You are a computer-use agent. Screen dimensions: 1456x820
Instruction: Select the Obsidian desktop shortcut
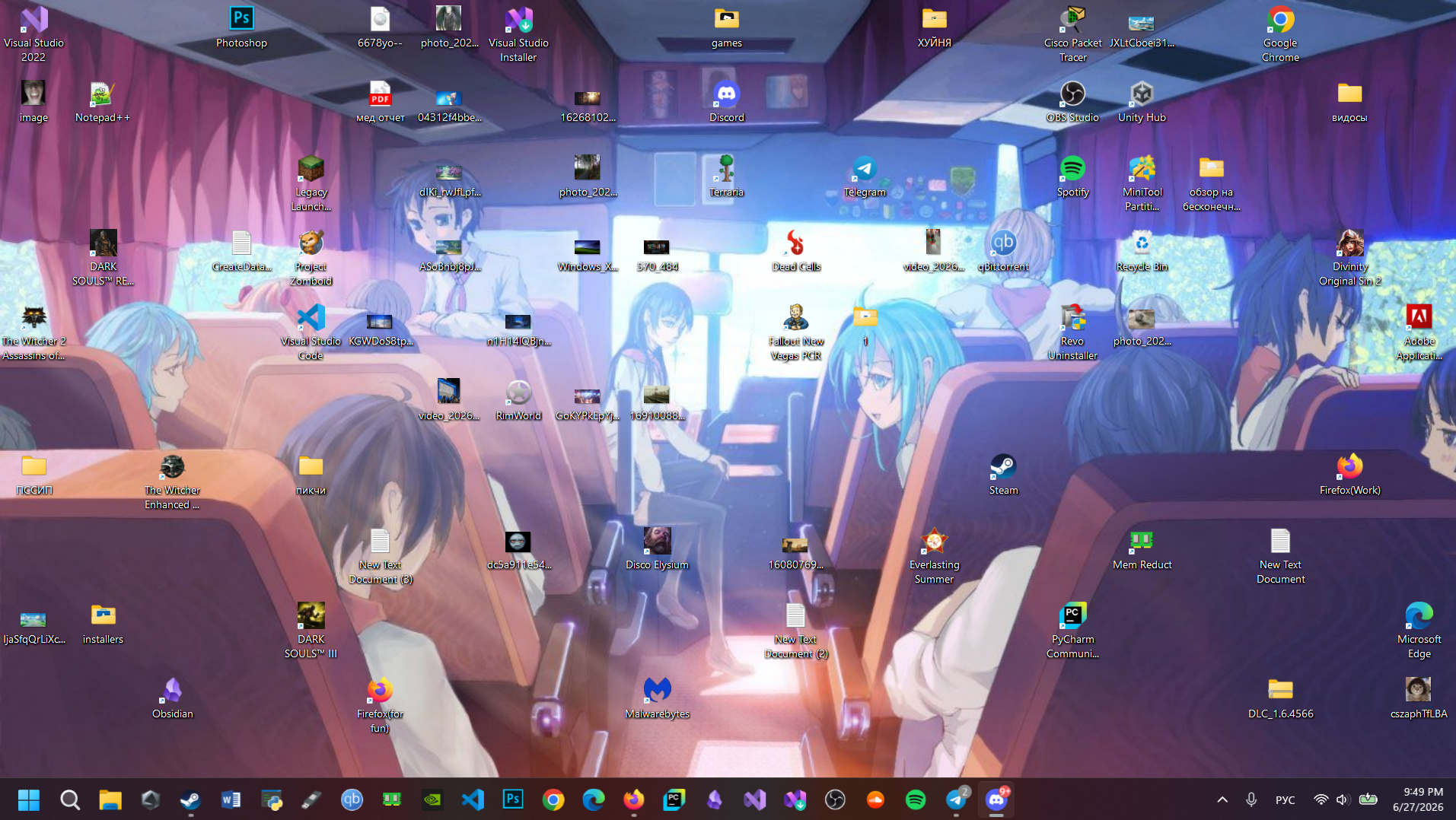tap(172, 698)
